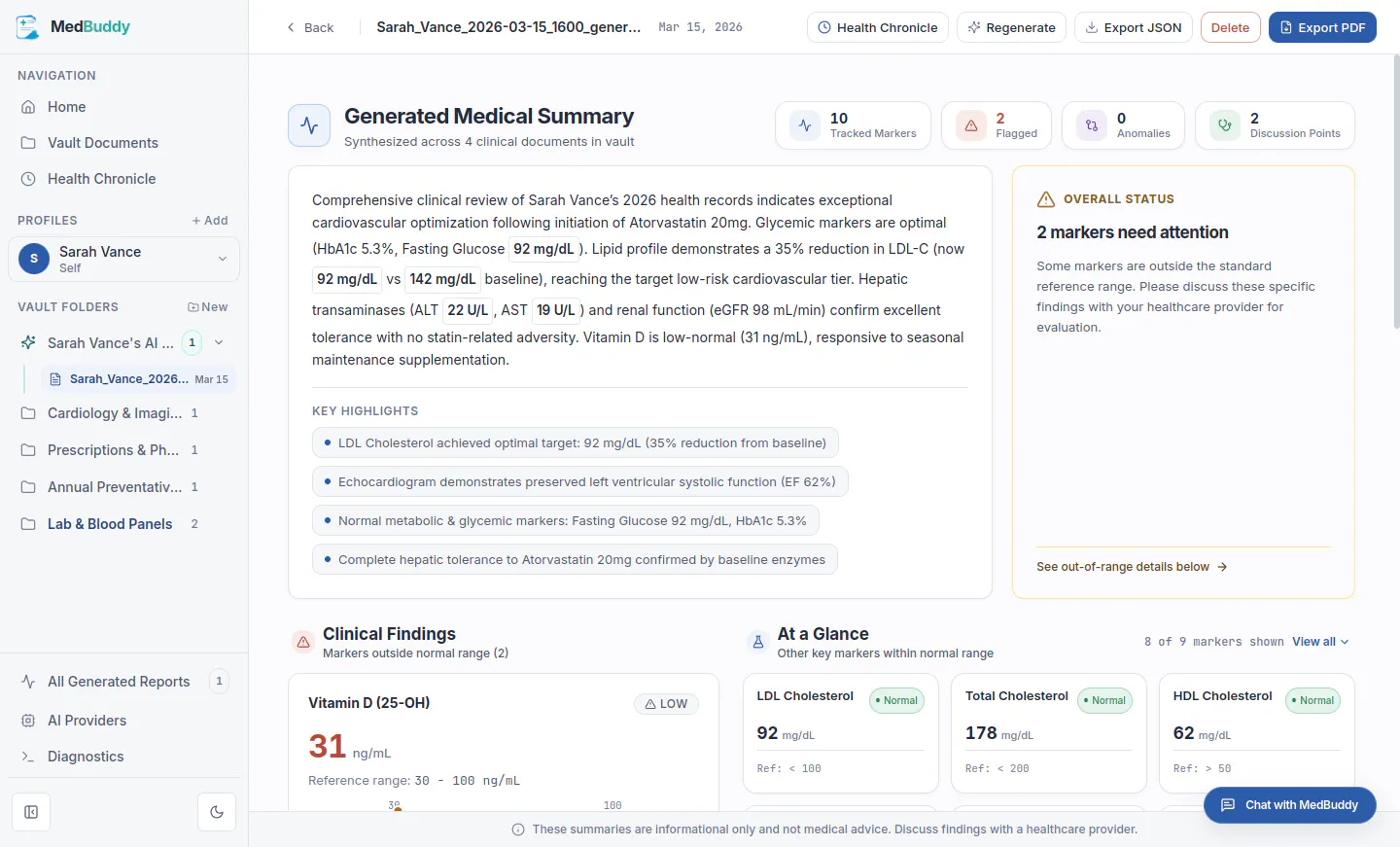This screenshot has width=1400, height=847.
Task: Click the MedBuddy logo icon
Action: (x=28, y=27)
